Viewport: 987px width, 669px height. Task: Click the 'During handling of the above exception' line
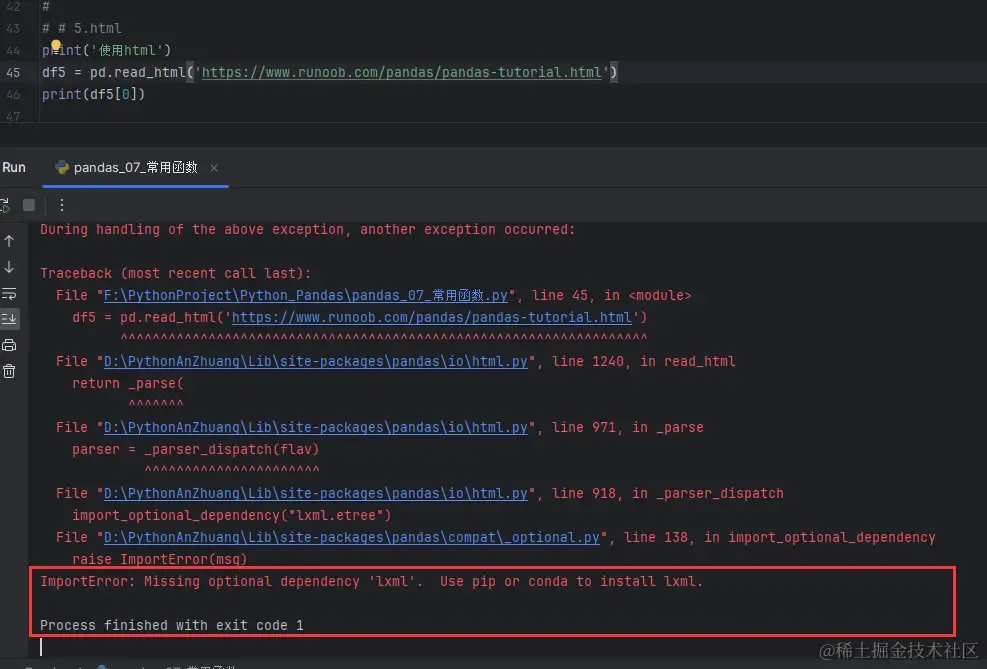coord(308,229)
